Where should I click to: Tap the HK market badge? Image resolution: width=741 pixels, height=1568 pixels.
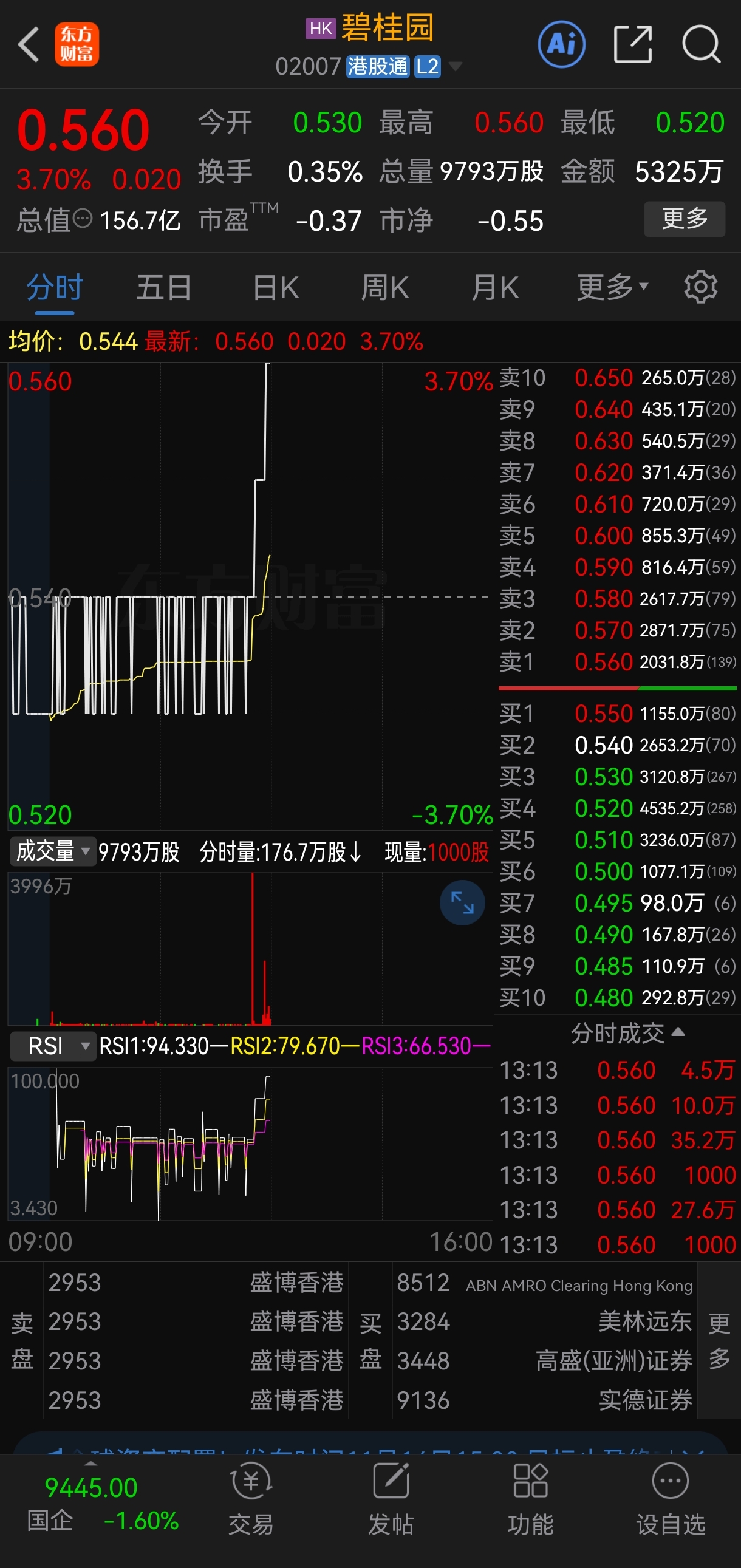[321, 28]
